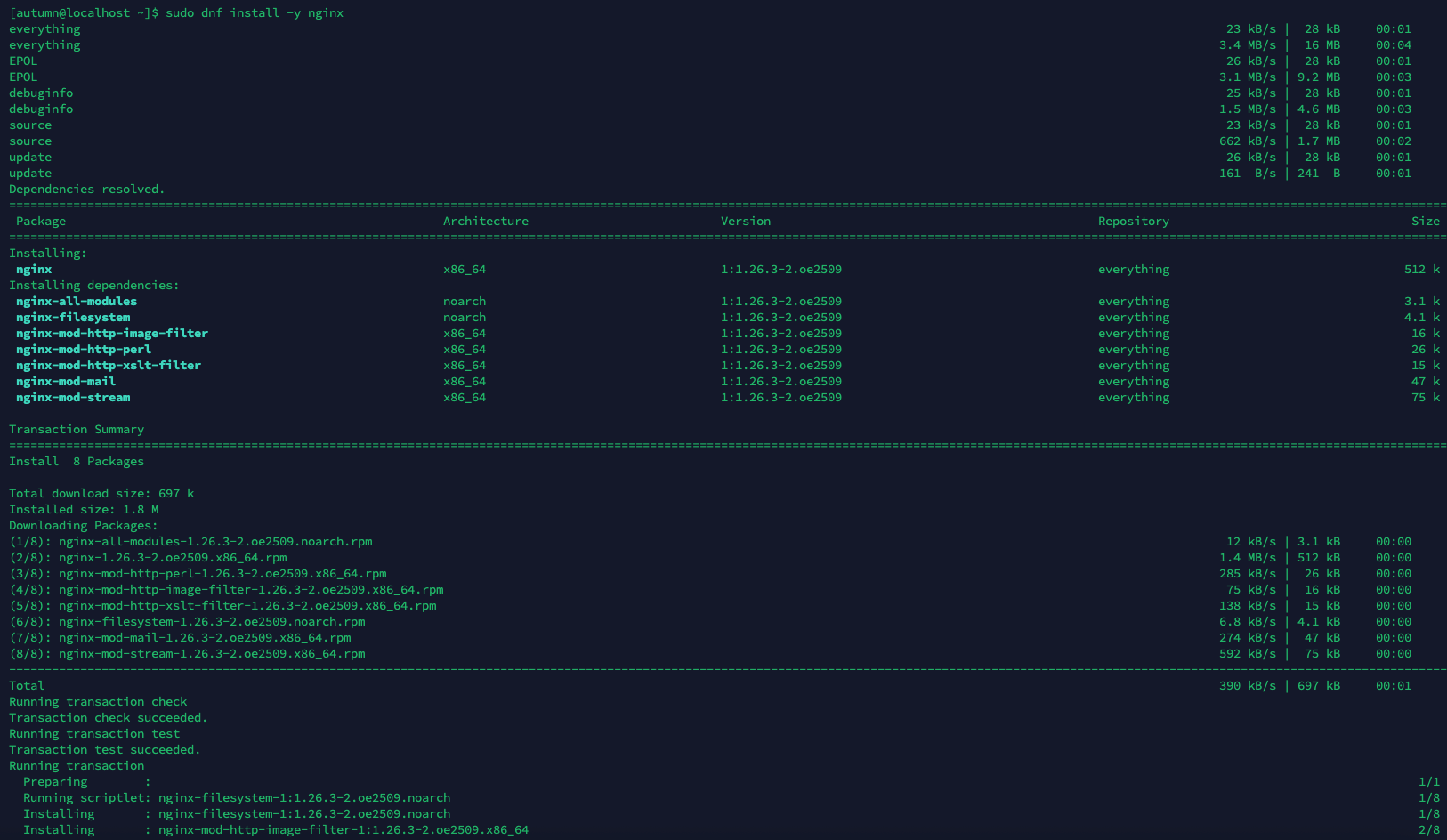The width and height of the screenshot is (1447, 840).
Task: Click the "Repository" column header
Action: pyautogui.click(x=1134, y=222)
